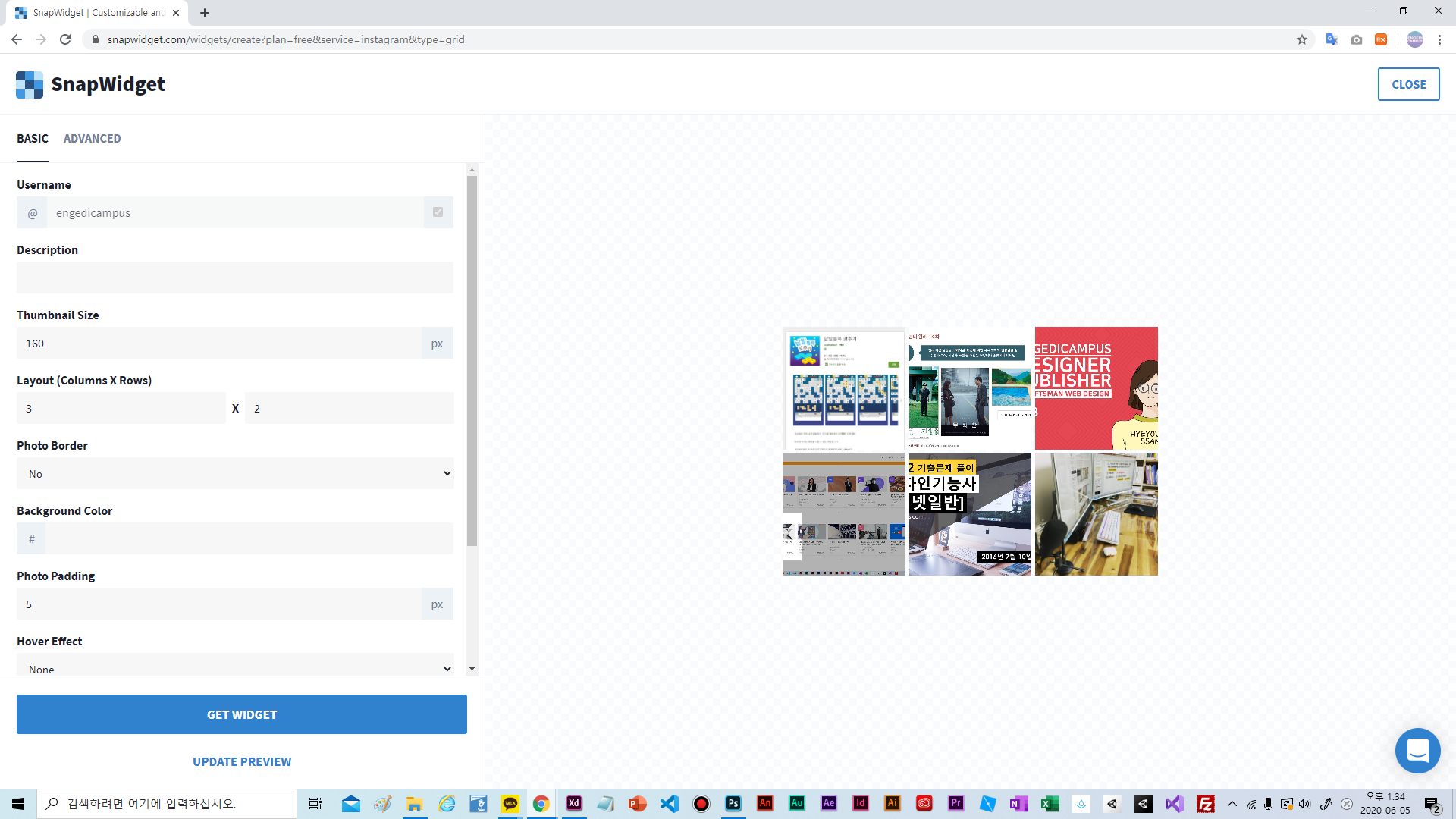Close the SnapWidget browser tab
The height and width of the screenshot is (819, 1456).
tap(176, 13)
